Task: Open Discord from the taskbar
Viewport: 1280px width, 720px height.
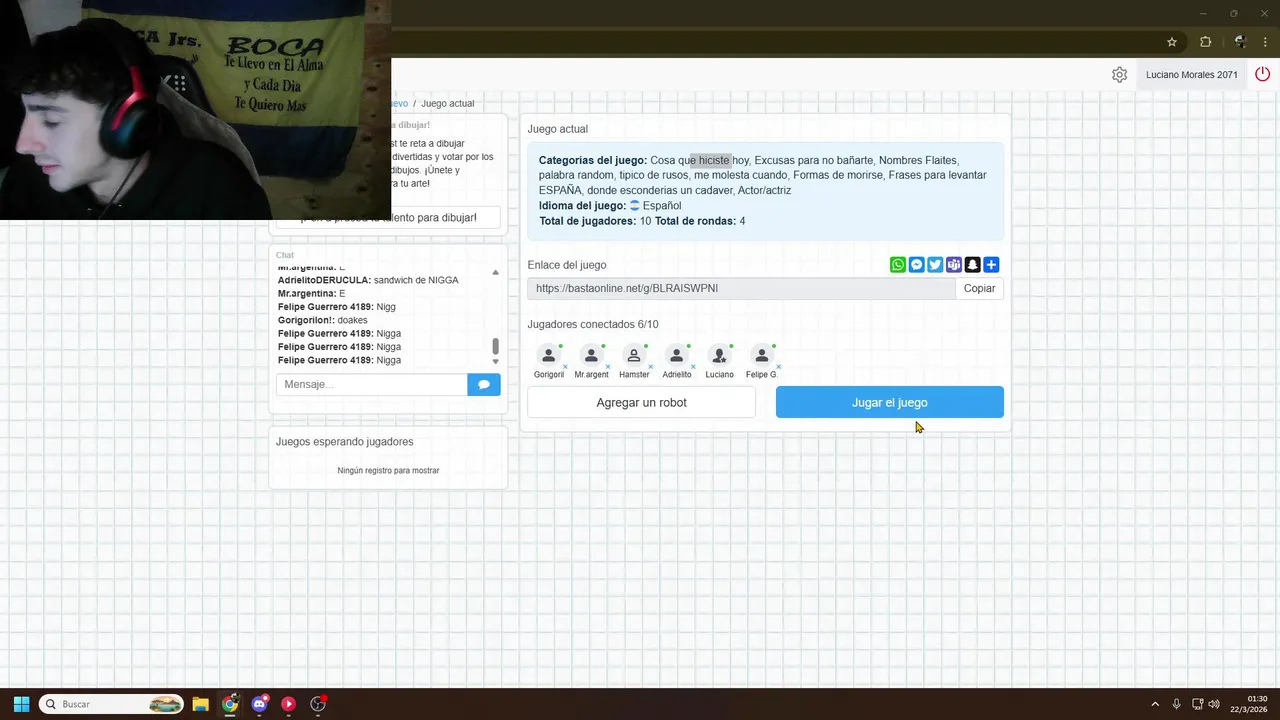Action: coord(260,704)
